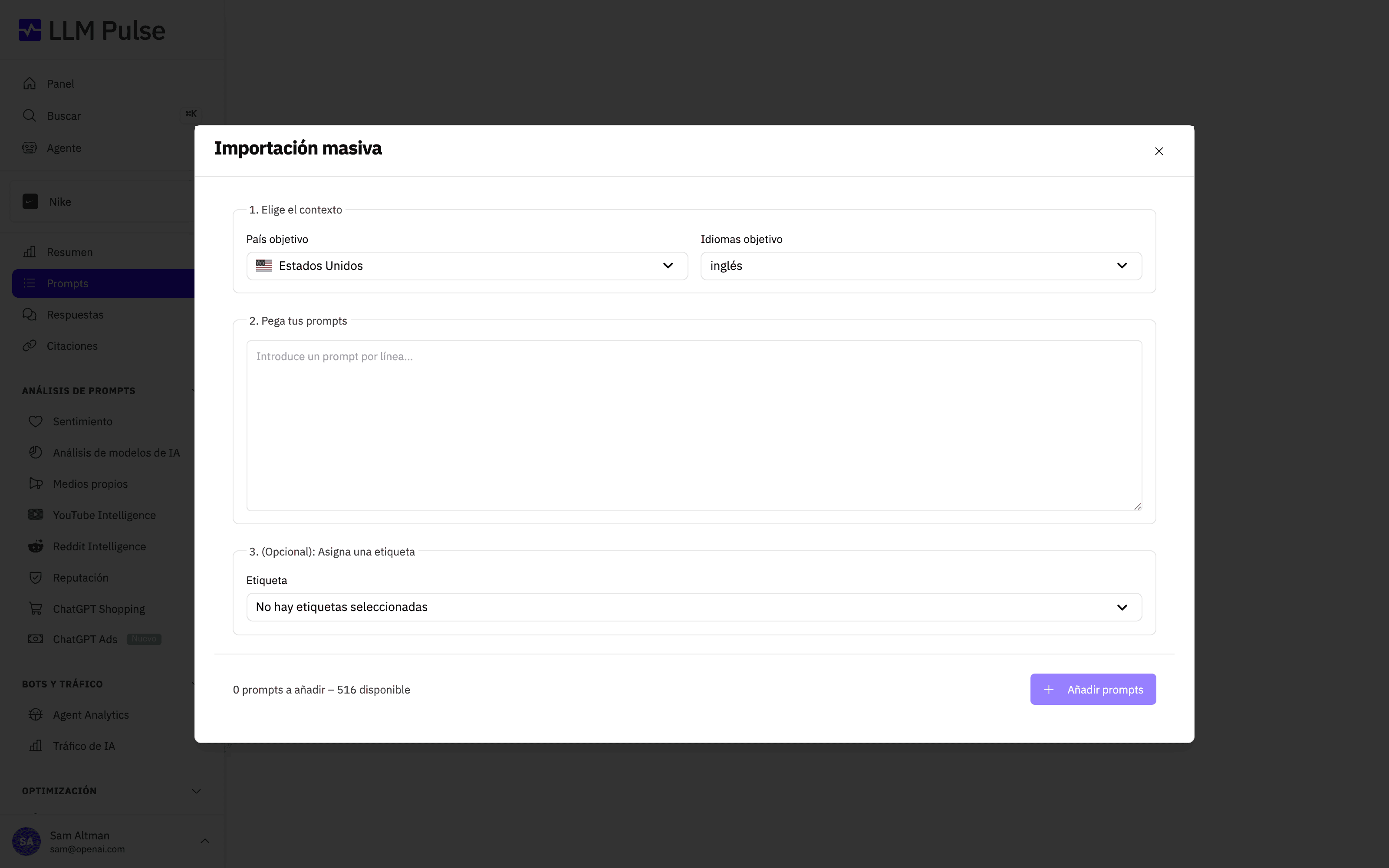Click the Citaciones link icon

[x=29, y=345]
